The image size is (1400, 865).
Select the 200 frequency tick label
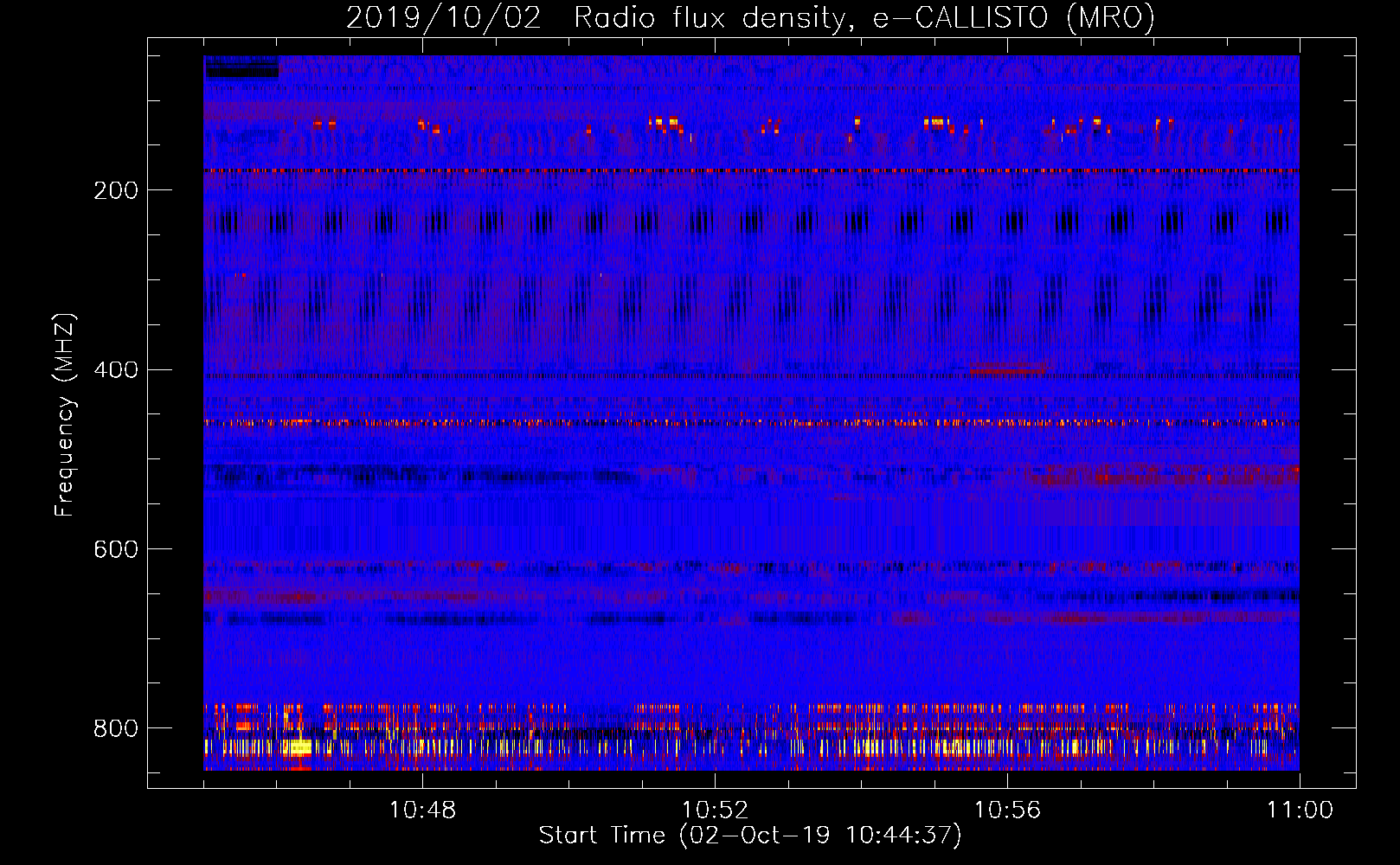[x=116, y=190]
